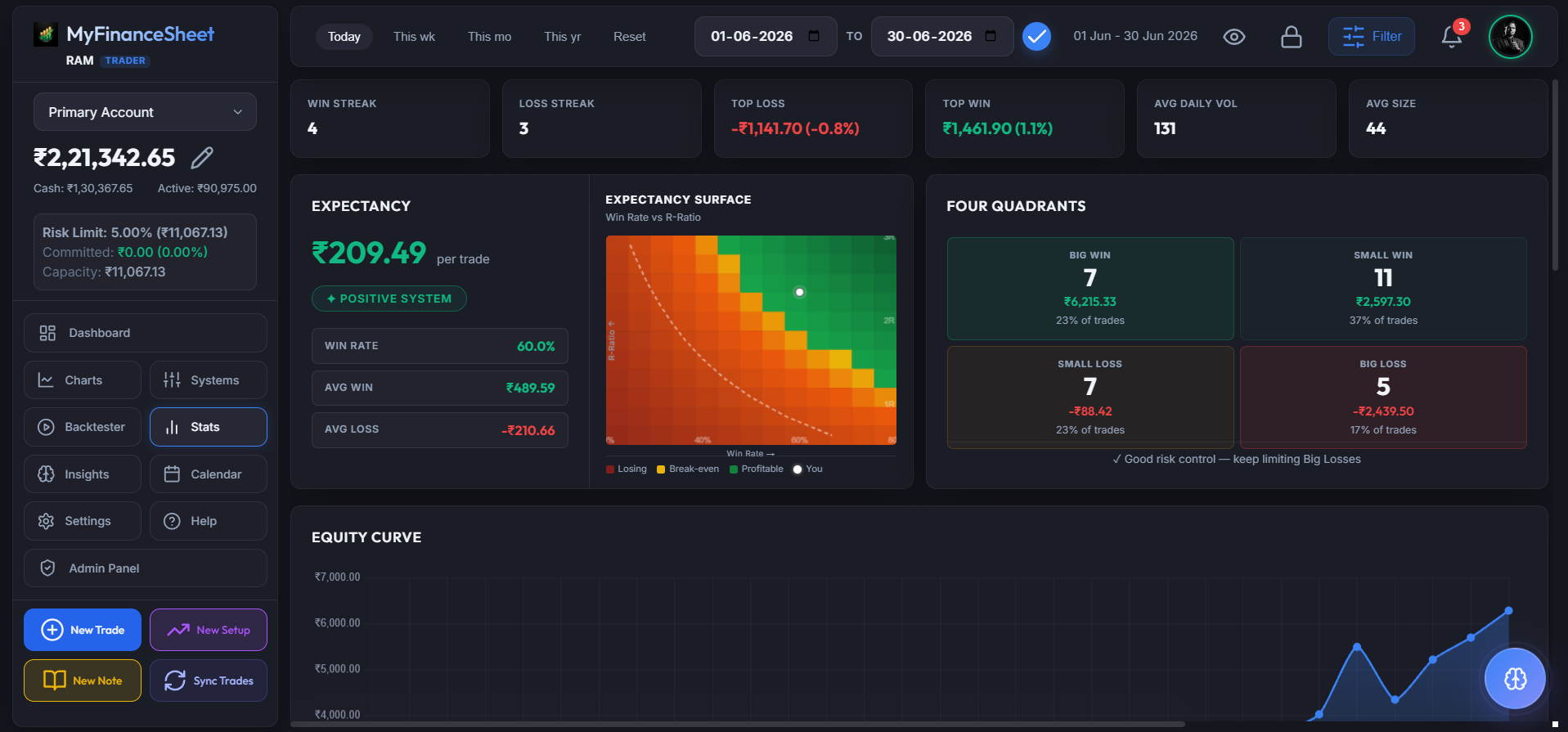The width and height of the screenshot is (1568, 732).
Task: Click SMALL LOSS quadrant card
Action: click(1090, 397)
